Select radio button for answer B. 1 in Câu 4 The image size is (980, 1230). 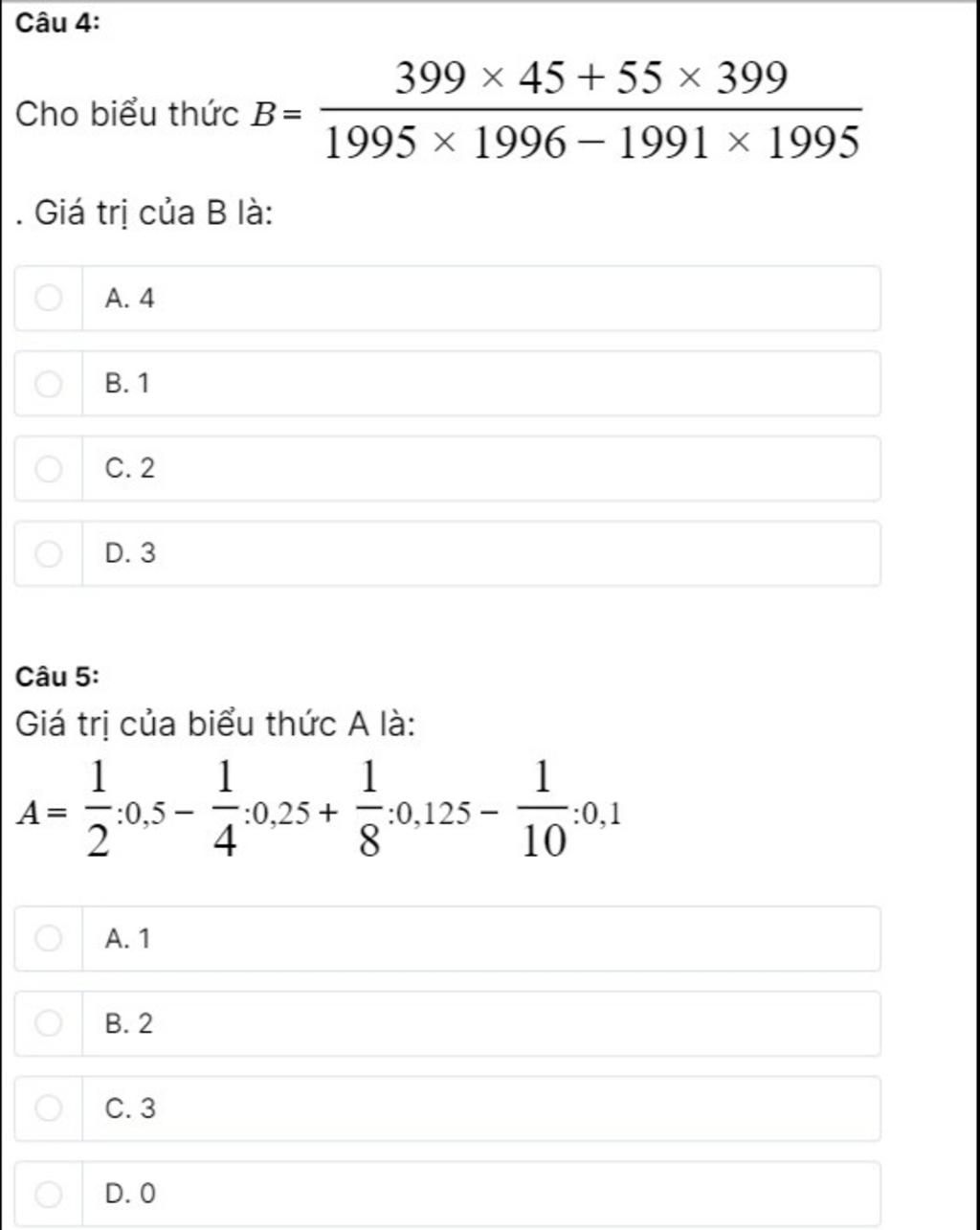coord(48,384)
